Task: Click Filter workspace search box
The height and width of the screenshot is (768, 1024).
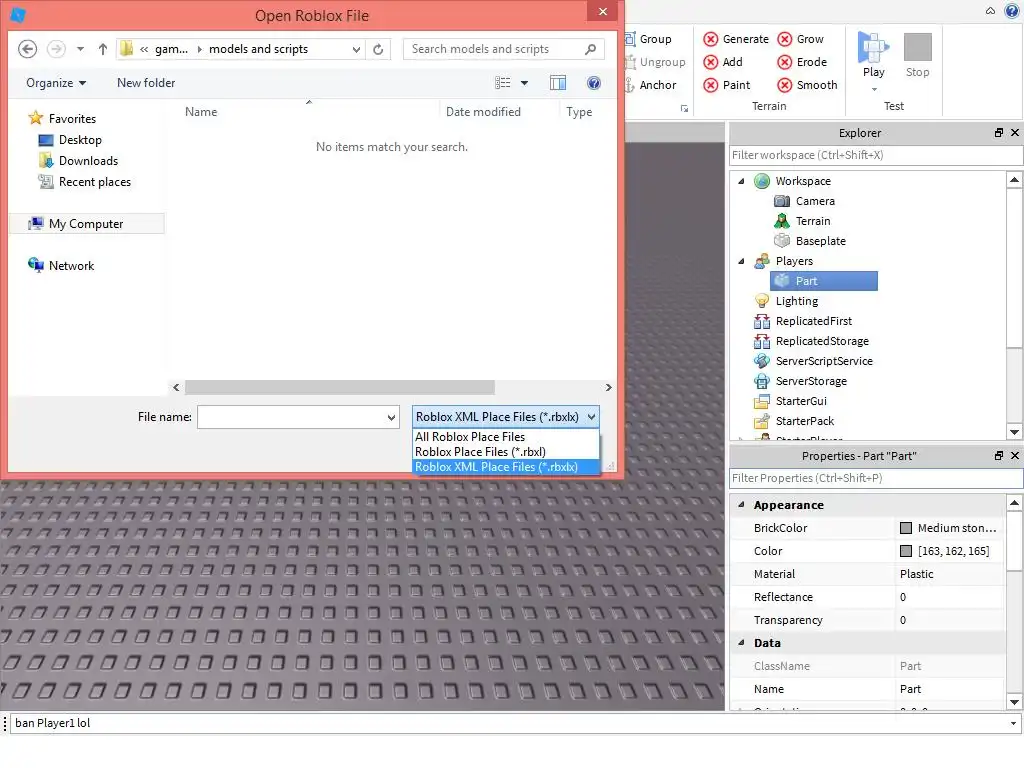Action: coord(876,155)
